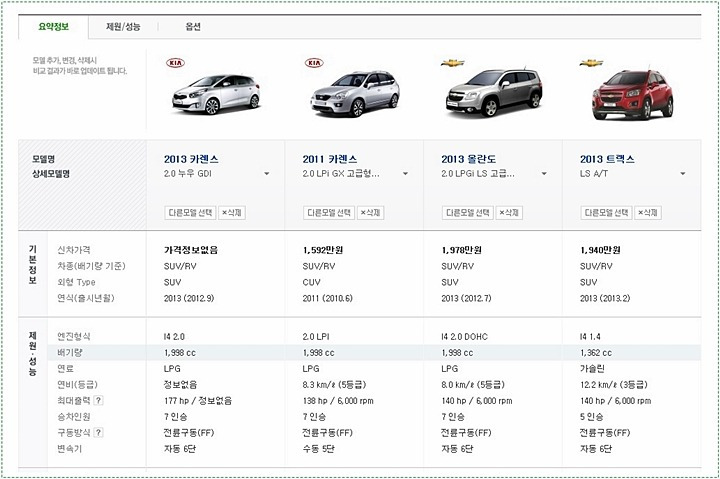Click the 2013 올란도 model name link
This screenshot has height=479, width=720.
tap(468, 159)
